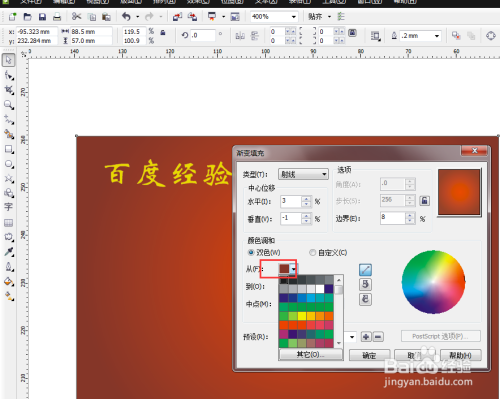
Task: Select the Table tool in the toolbox
Action: click(x=8, y=223)
